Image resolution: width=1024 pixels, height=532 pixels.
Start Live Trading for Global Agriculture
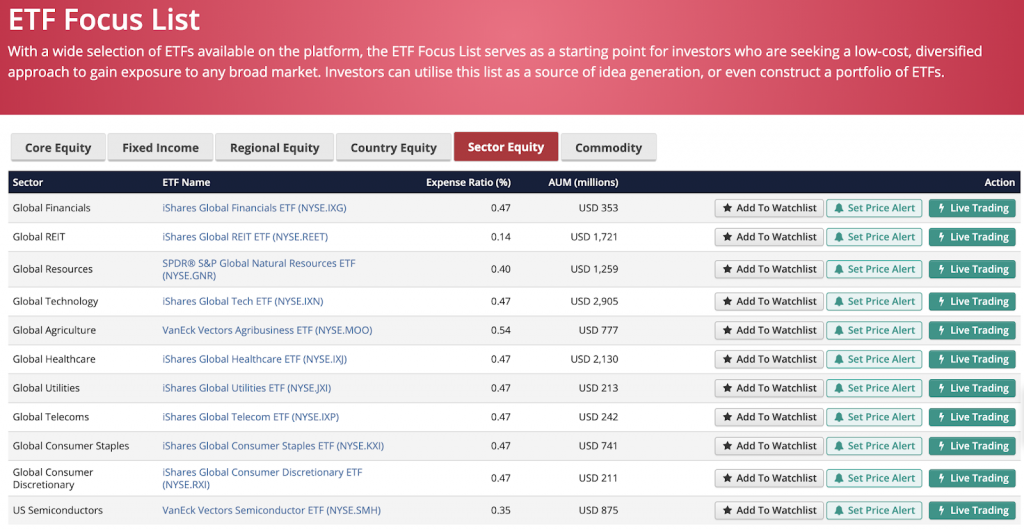tap(973, 330)
